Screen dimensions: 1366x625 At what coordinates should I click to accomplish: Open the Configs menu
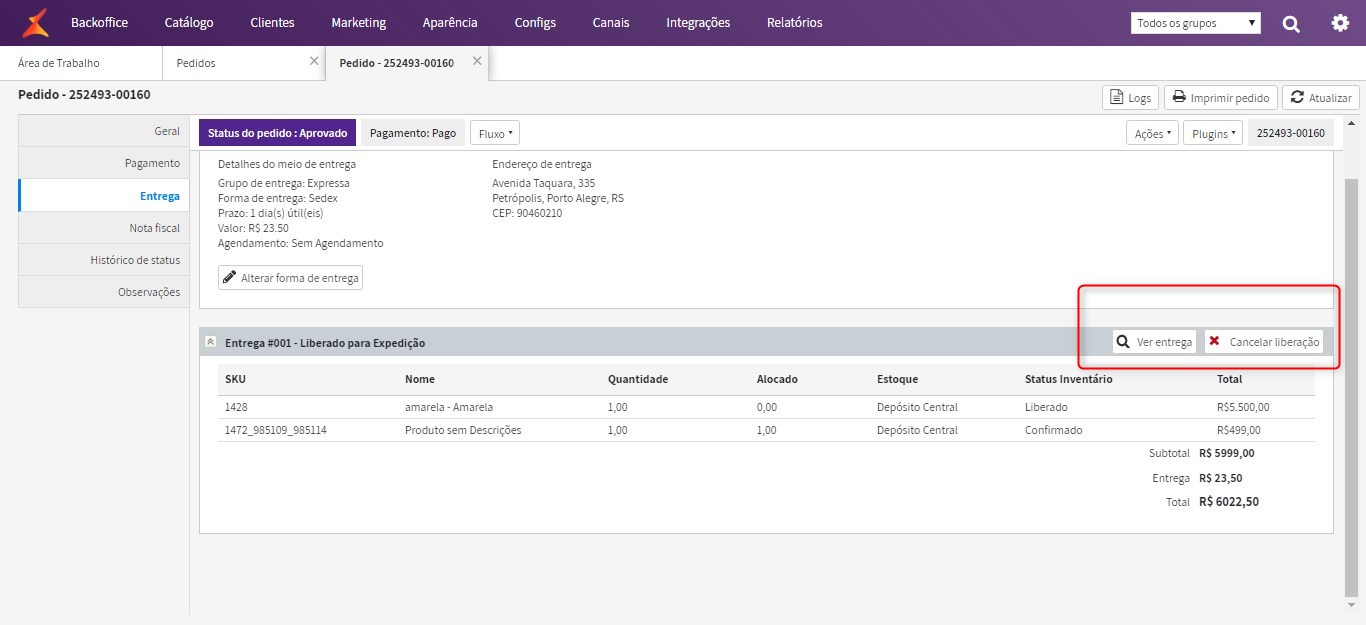click(535, 22)
